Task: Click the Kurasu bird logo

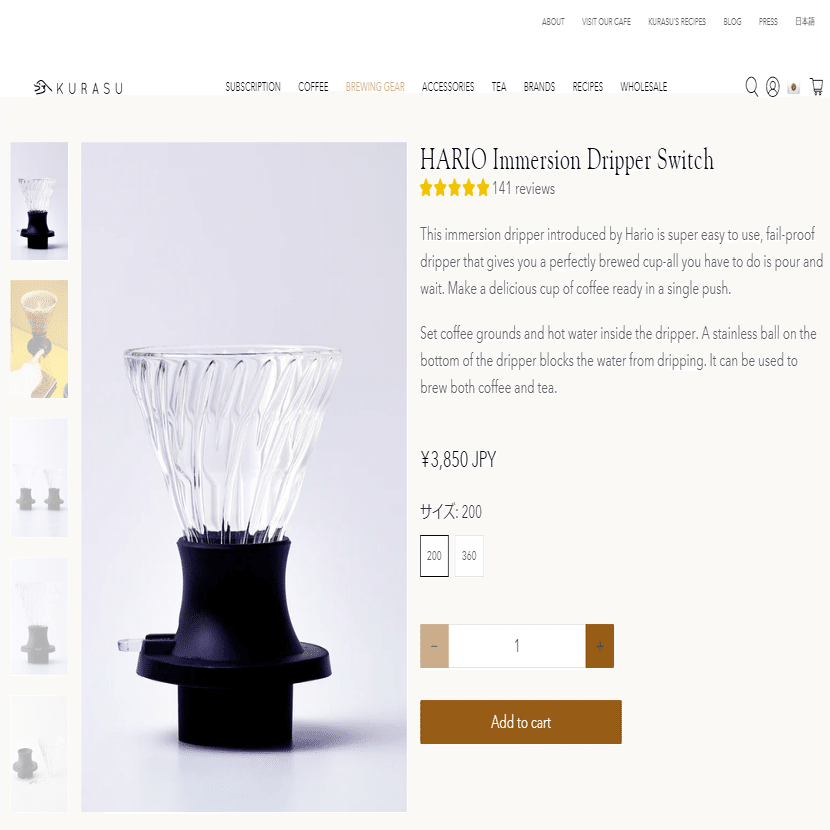Action: click(x=42, y=87)
